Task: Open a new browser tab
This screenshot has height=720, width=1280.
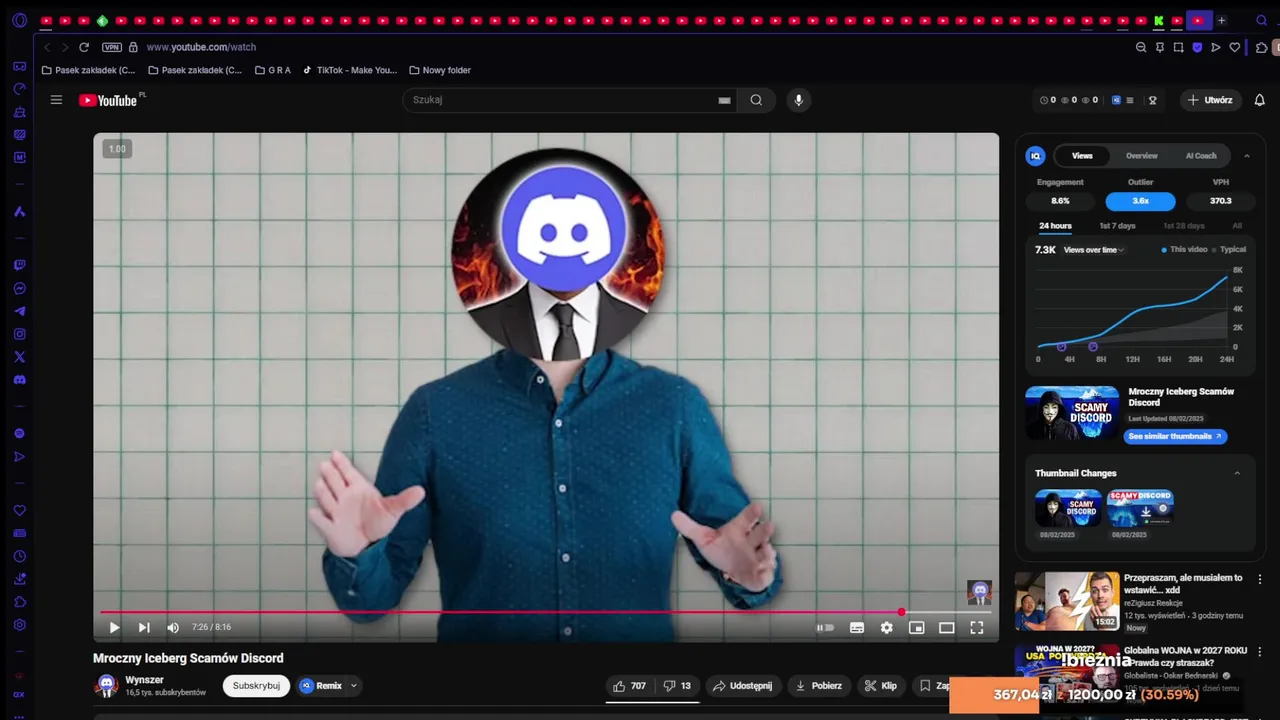Action: pyautogui.click(x=1221, y=20)
